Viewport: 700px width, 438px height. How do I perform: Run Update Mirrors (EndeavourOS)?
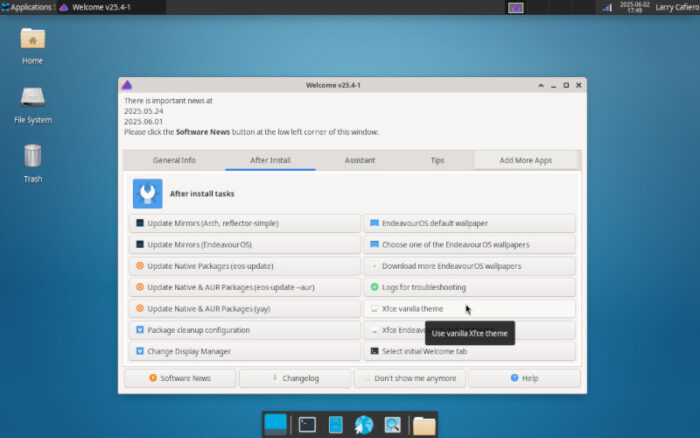pos(245,245)
